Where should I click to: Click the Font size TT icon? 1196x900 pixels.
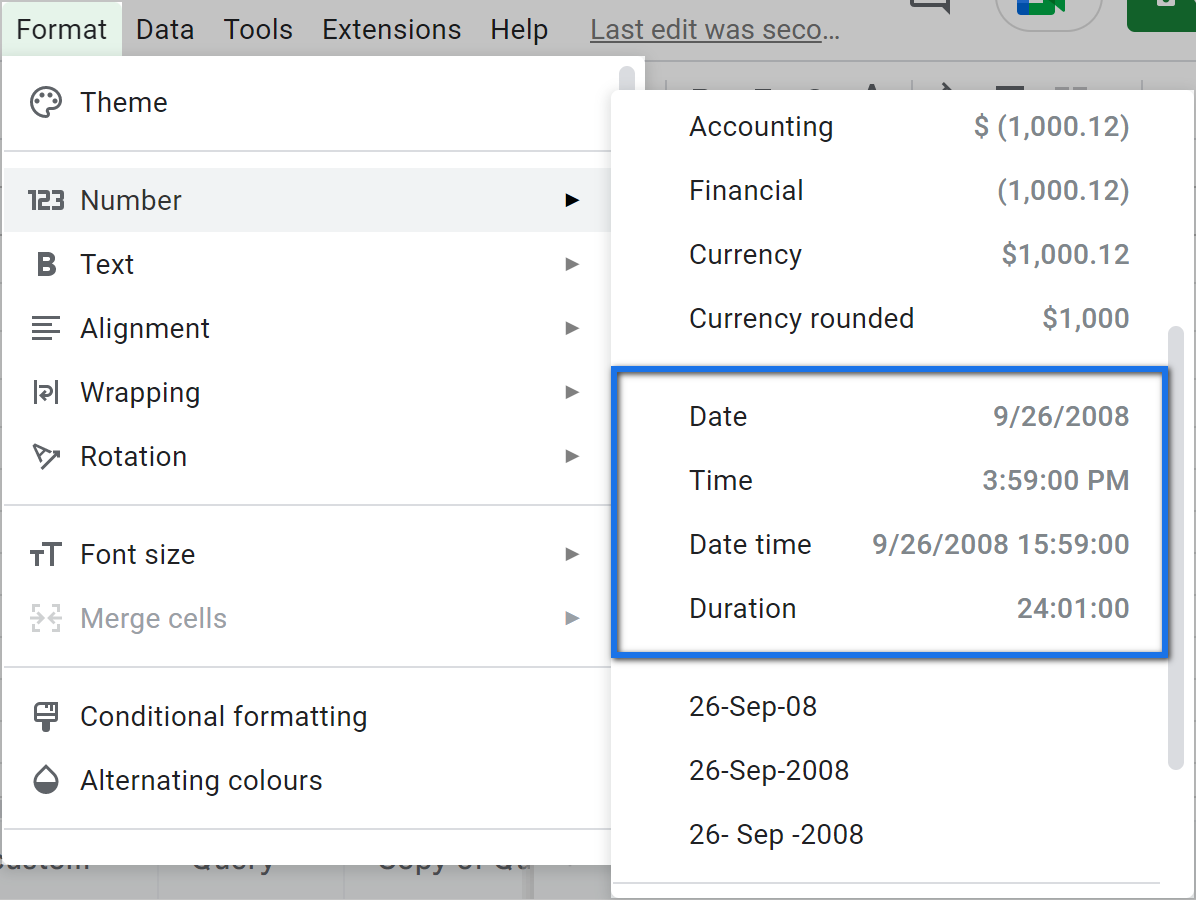46,554
